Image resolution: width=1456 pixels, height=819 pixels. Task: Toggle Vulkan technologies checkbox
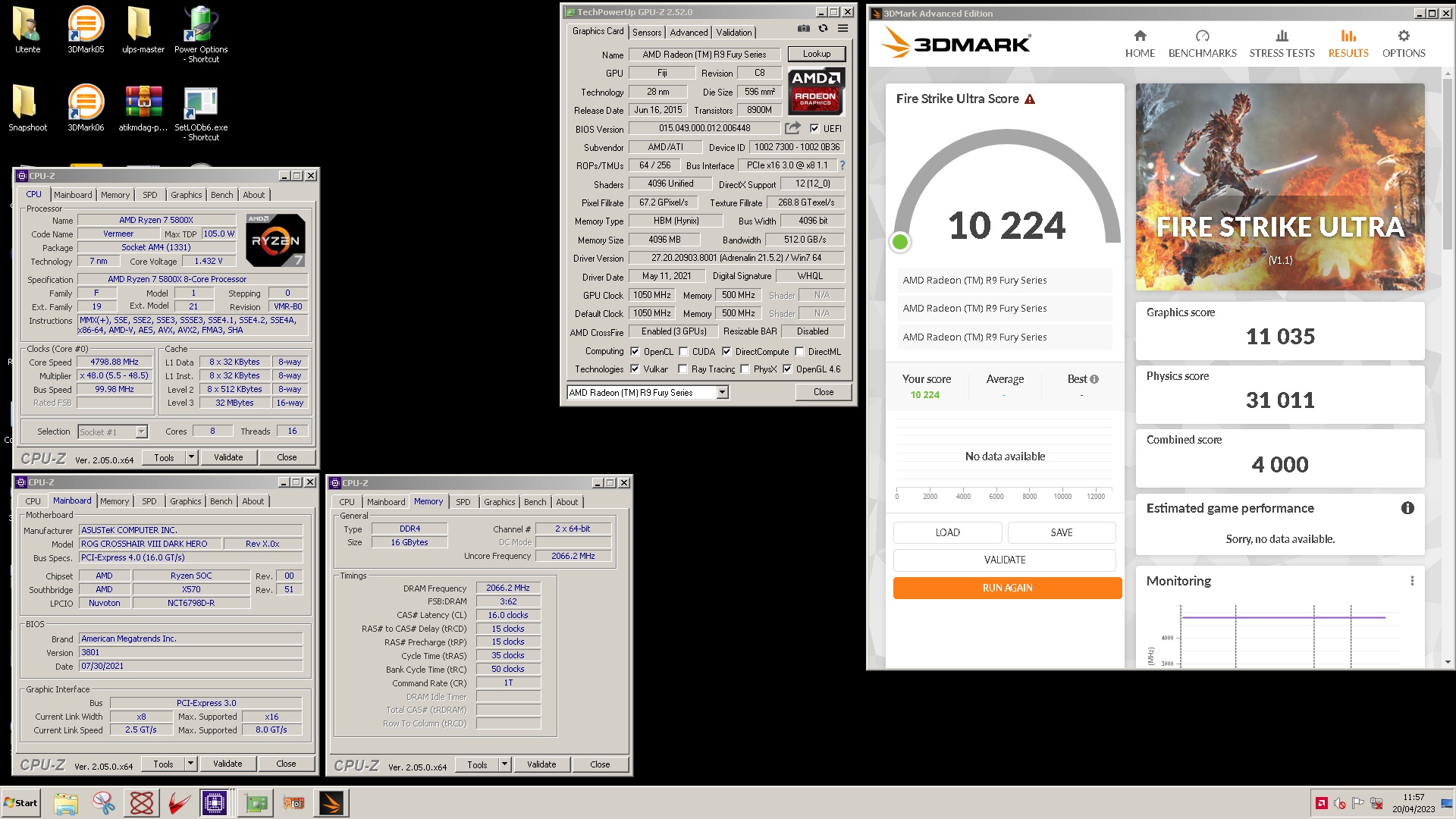coord(635,369)
